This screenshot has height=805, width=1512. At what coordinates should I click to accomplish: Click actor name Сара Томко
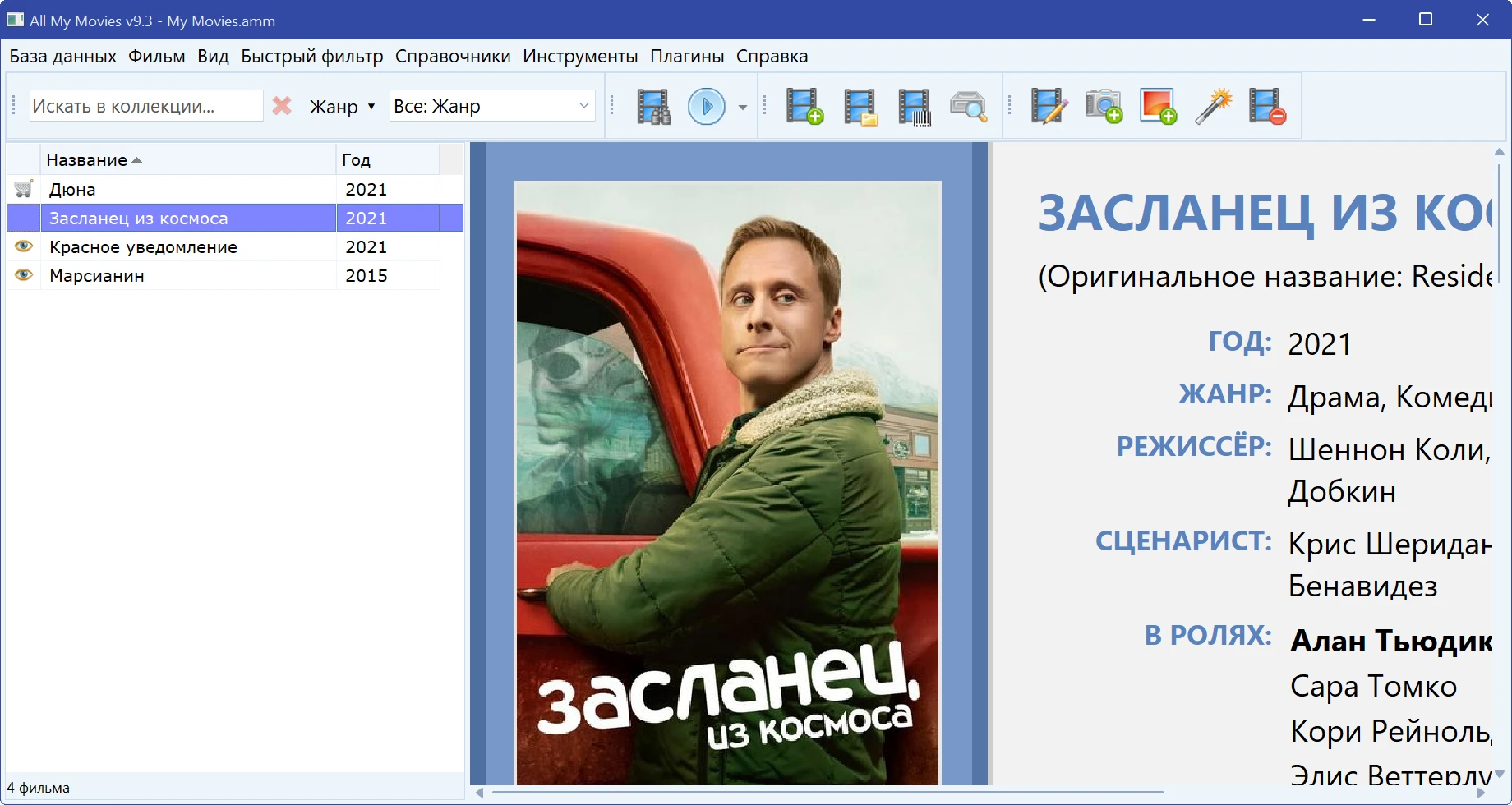point(1373,686)
